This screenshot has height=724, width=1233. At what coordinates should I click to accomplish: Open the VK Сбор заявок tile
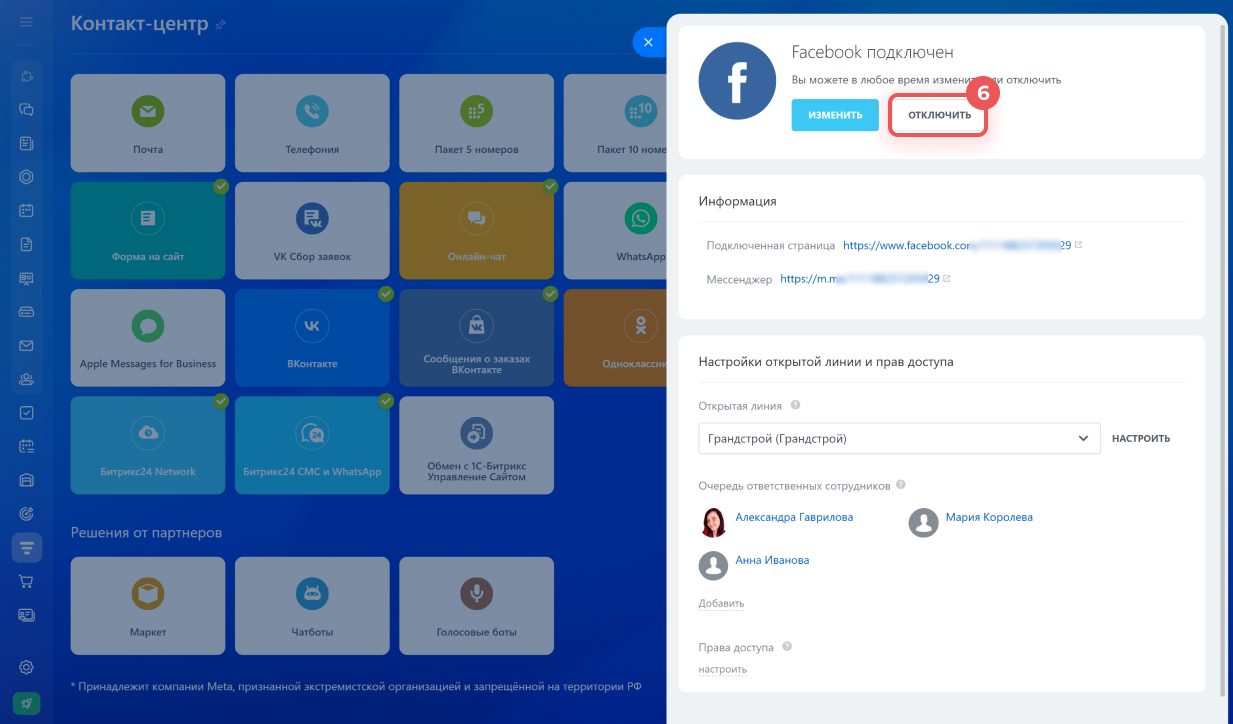pyautogui.click(x=312, y=230)
